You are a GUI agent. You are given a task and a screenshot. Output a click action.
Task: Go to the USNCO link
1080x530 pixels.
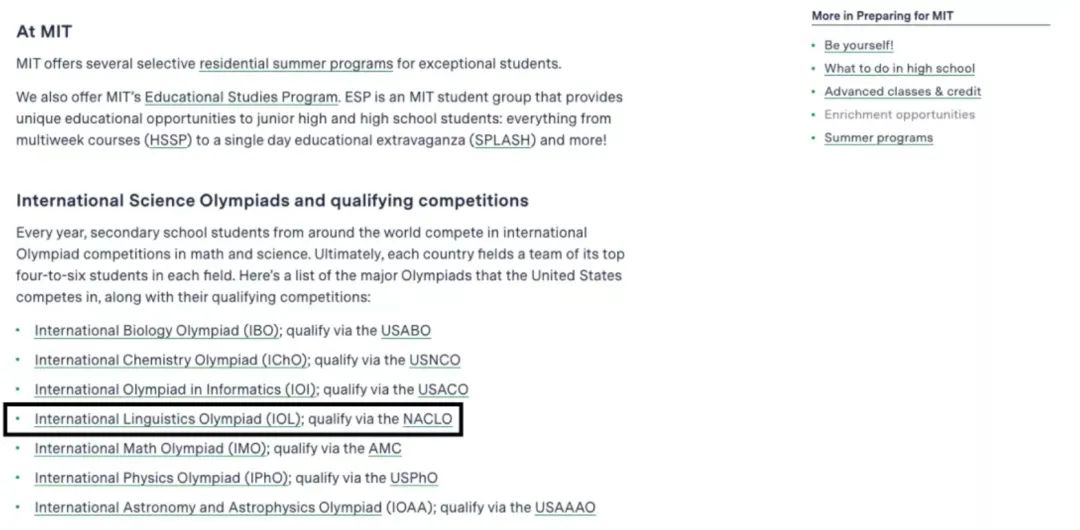click(435, 360)
